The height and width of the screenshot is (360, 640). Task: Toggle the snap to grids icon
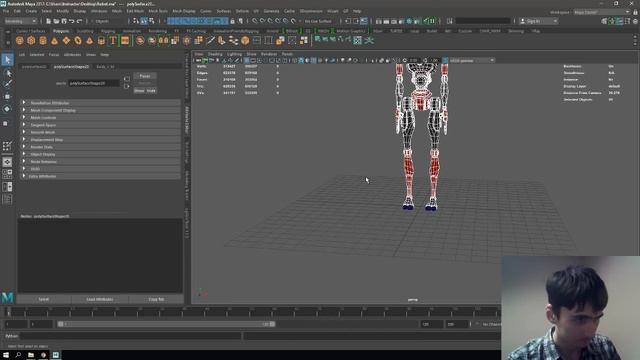(x=255, y=21)
